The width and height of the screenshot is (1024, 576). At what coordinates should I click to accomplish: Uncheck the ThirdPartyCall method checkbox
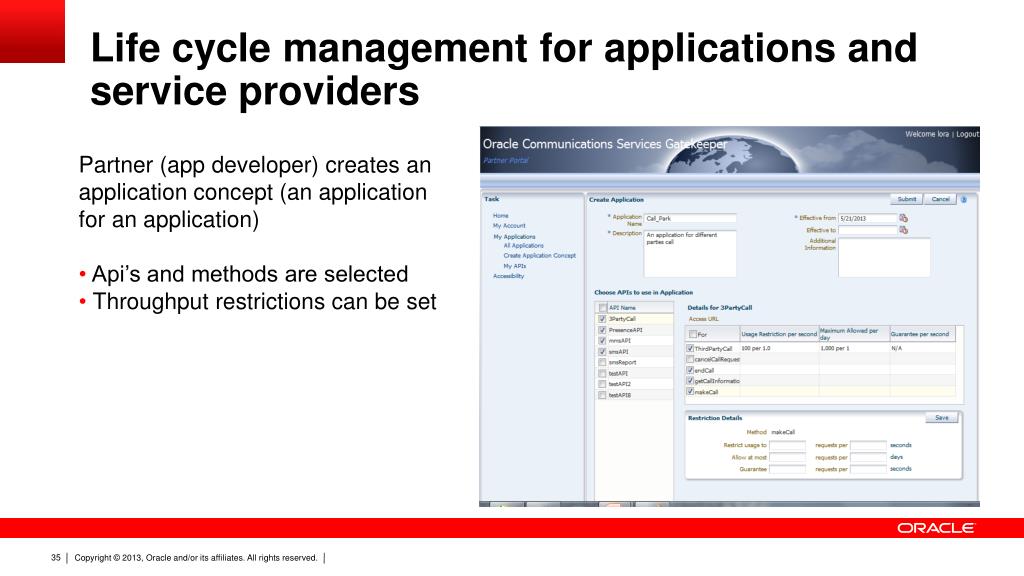click(690, 349)
